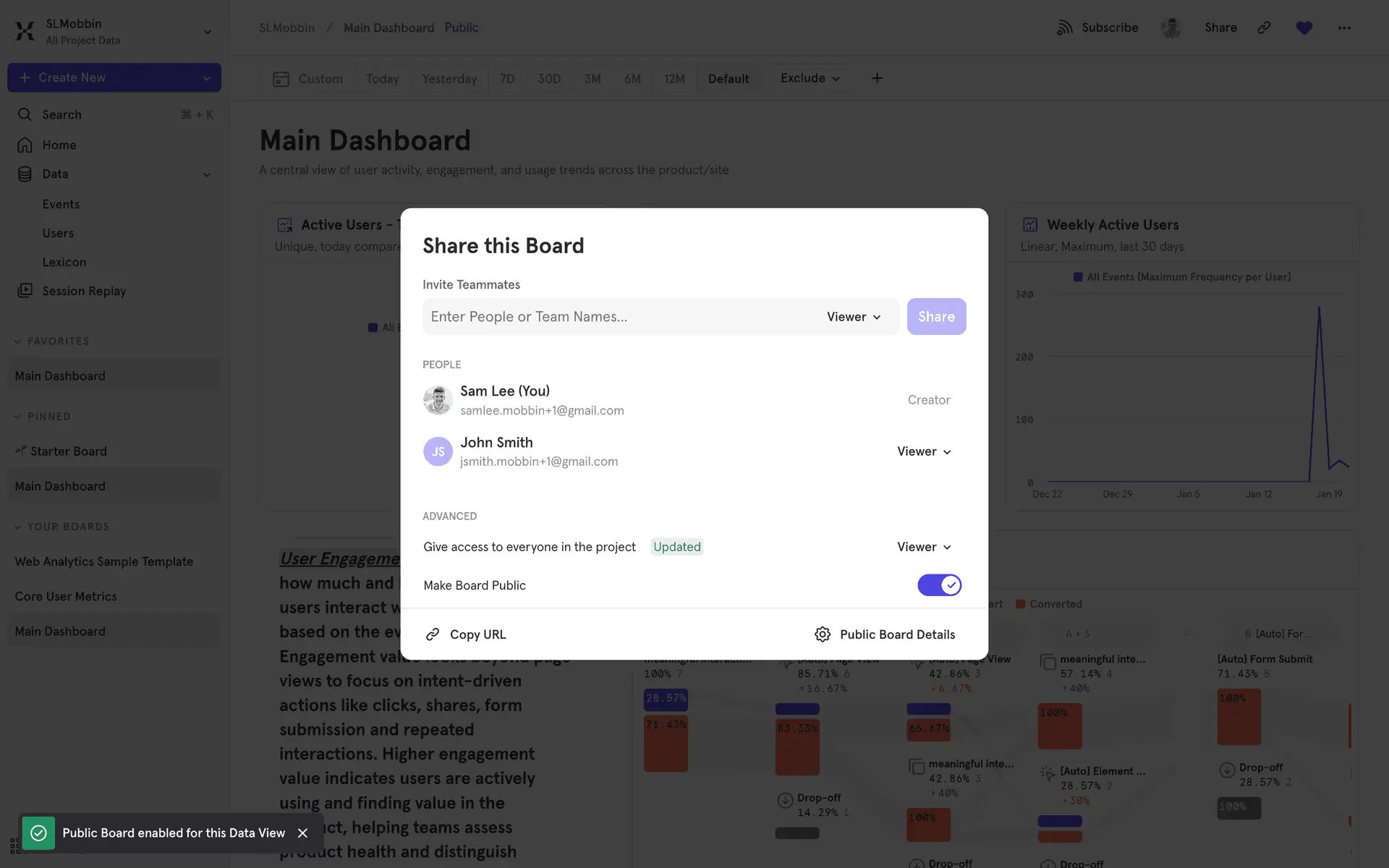The image size is (1389, 868).
Task: Click the gear icon for Public Board Details
Action: pos(822,634)
